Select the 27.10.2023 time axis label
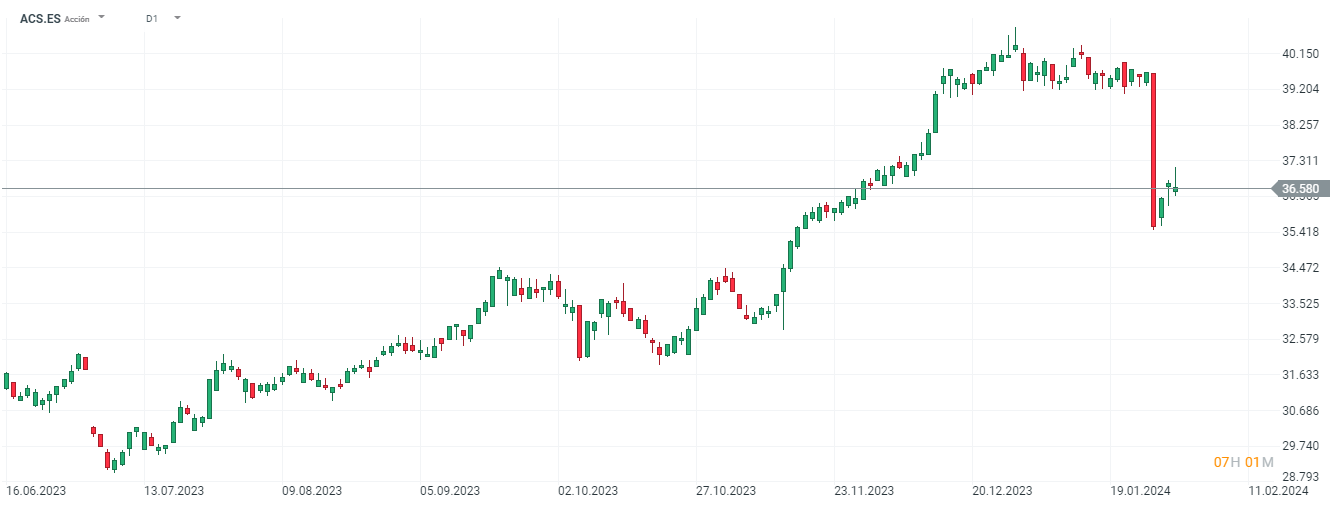Screen dimensions: 1342x507 [726, 491]
